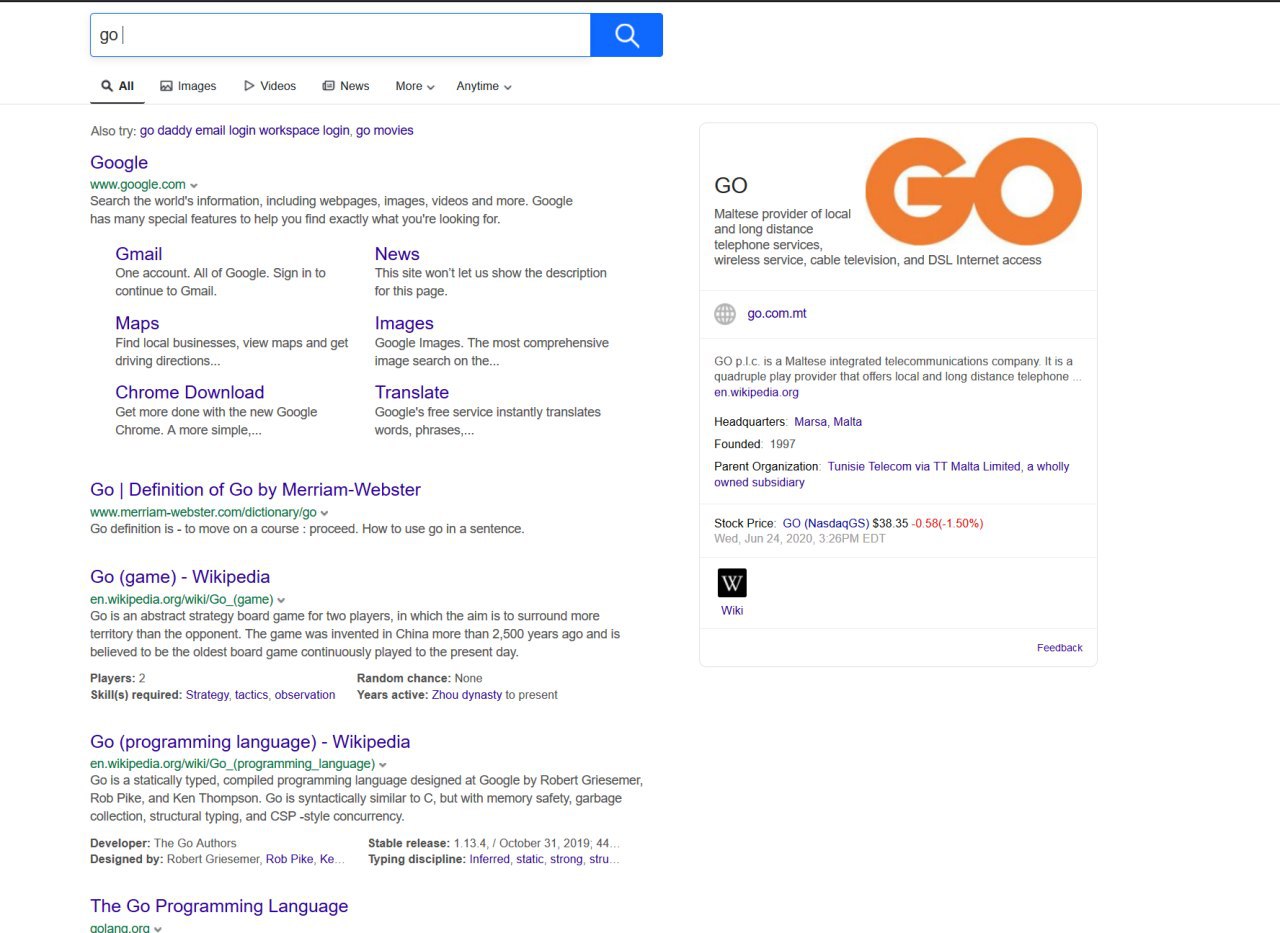Open the News search tab
Image resolution: width=1280 pixels, height=933 pixels.
pos(346,86)
